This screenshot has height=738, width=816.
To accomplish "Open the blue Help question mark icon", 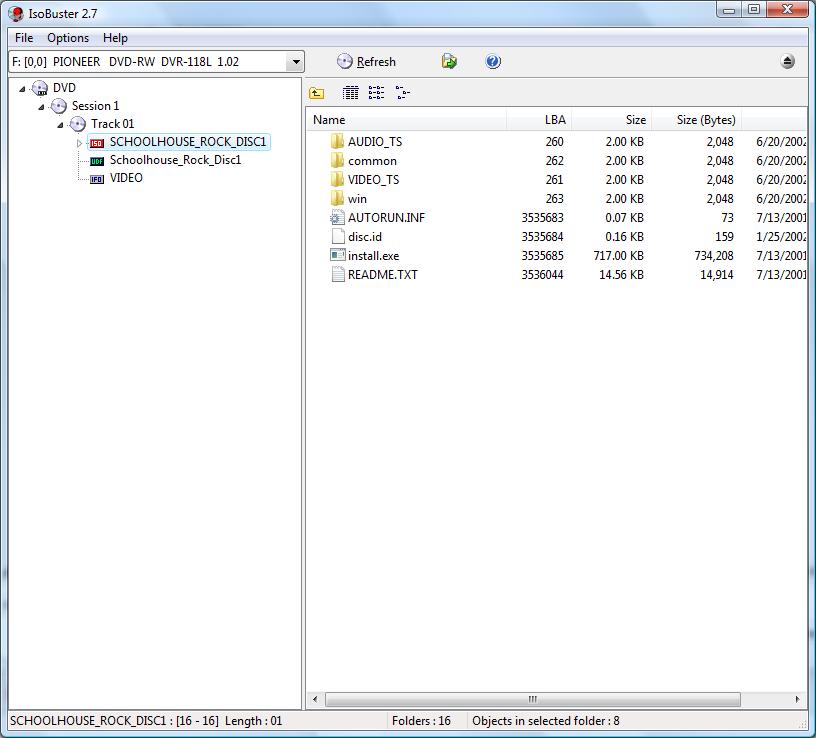I will [493, 61].
